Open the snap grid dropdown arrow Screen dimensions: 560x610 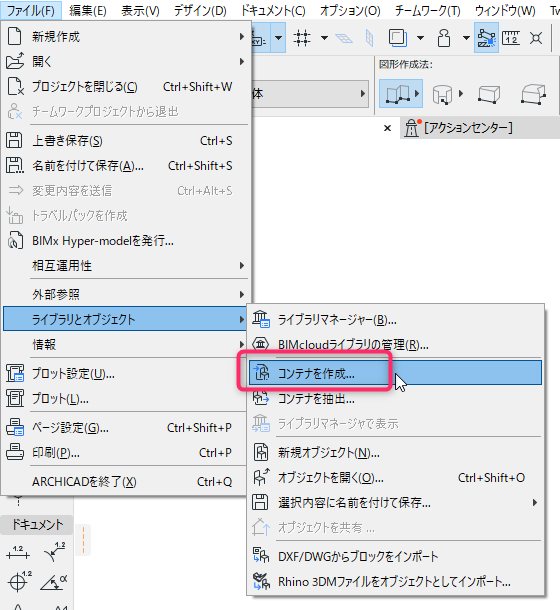[324, 38]
